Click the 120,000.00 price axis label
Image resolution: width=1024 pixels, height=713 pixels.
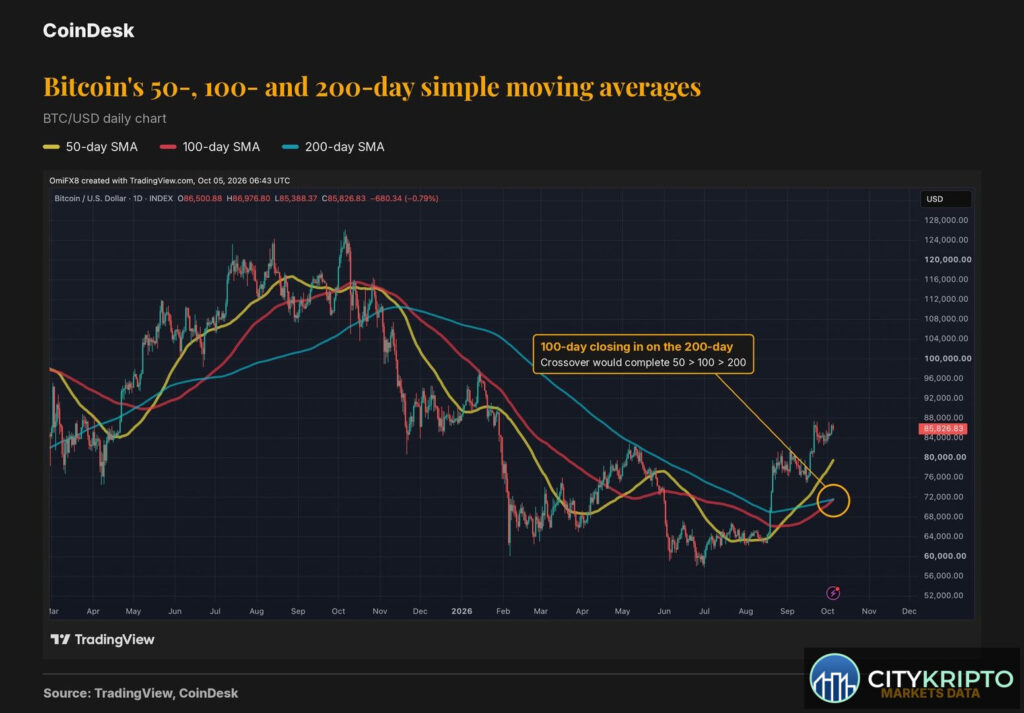coord(948,259)
